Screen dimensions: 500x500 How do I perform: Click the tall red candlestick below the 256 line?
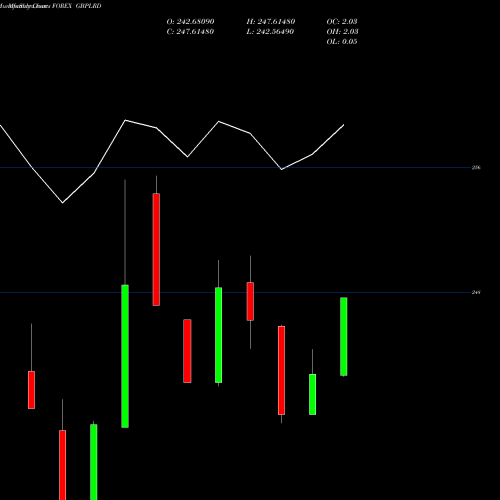pyautogui.click(x=156, y=249)
